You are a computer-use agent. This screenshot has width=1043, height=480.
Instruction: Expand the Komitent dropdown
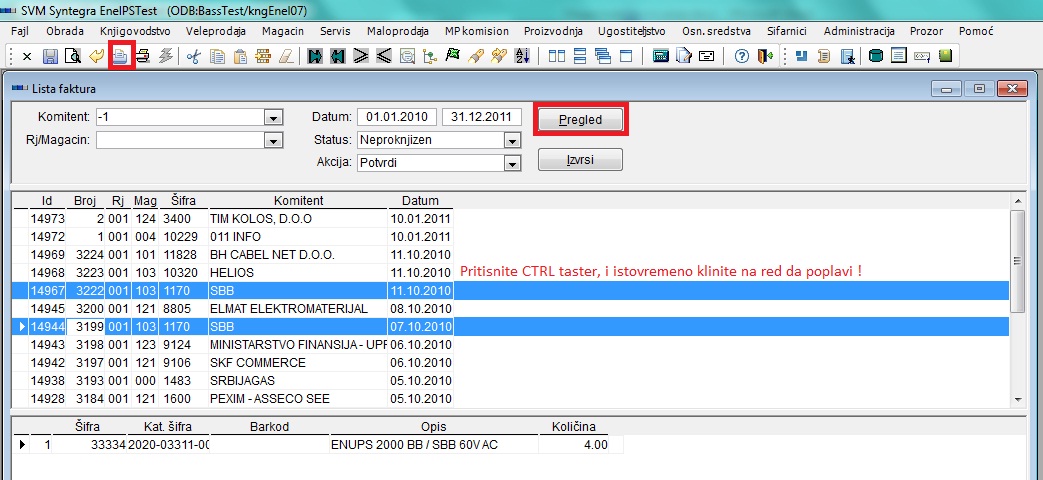click(271, 118)
